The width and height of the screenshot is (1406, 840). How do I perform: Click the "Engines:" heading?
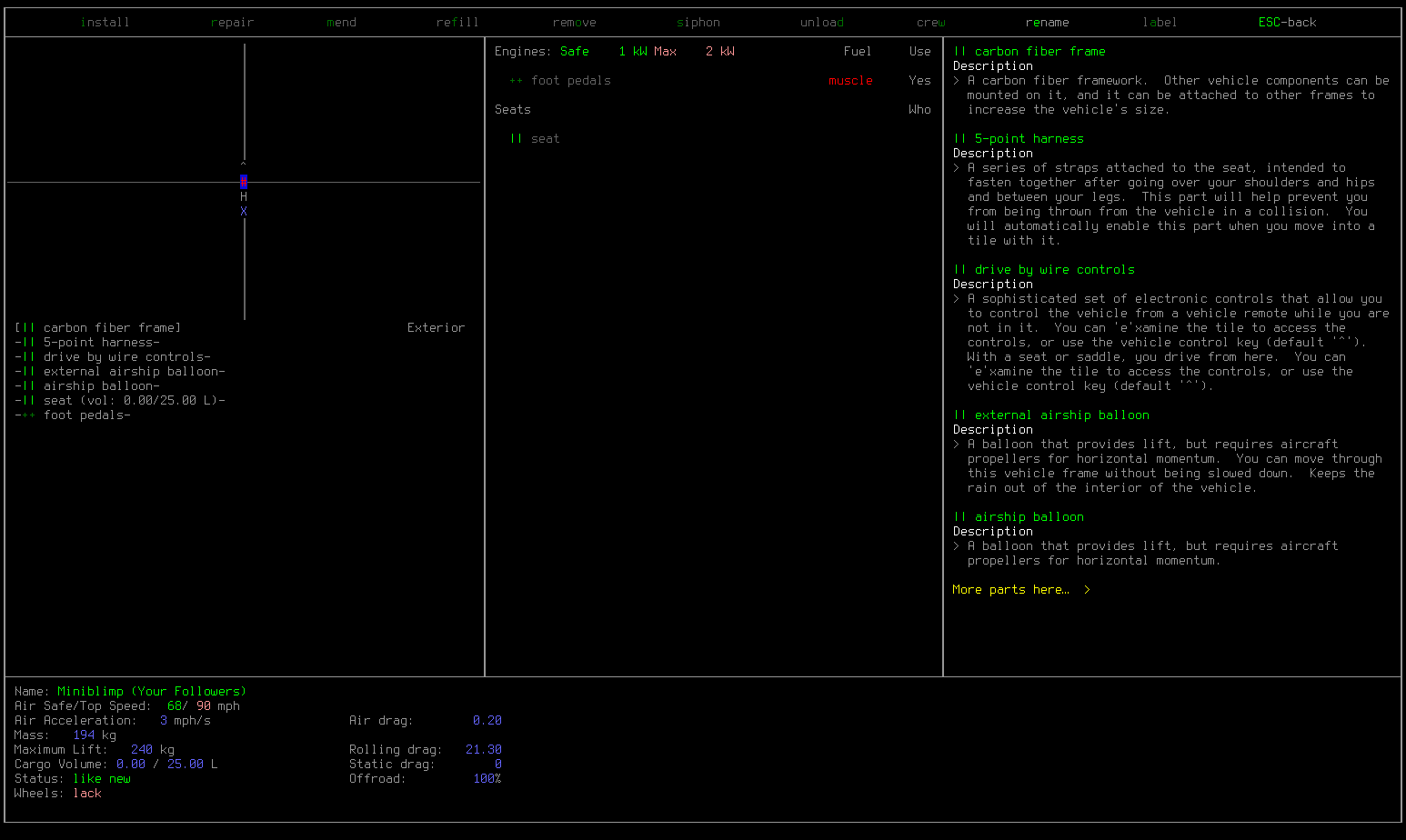523,52
